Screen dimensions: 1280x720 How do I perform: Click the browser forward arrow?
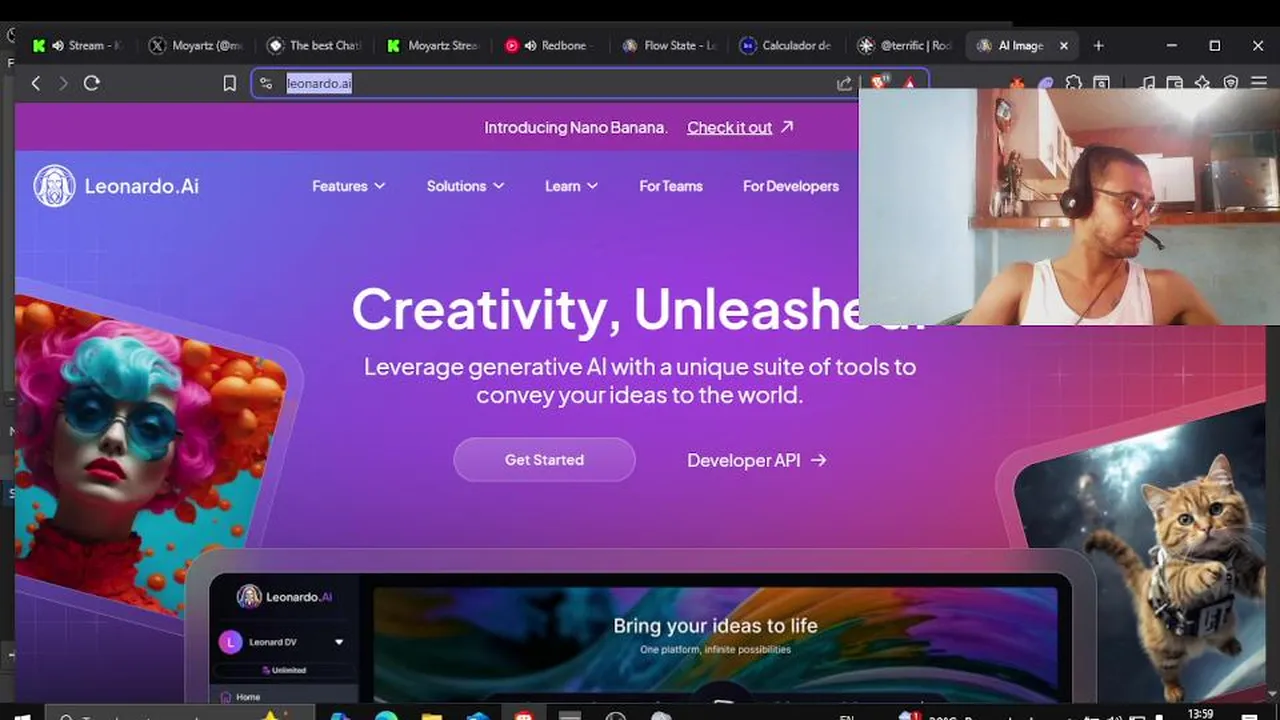(x=63, y=83)
